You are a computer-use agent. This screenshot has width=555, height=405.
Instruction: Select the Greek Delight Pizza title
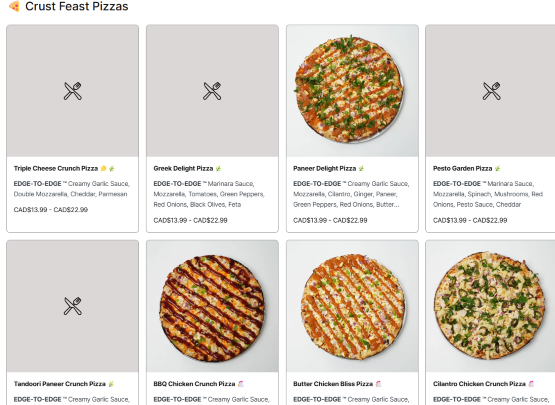coord(183,169)
